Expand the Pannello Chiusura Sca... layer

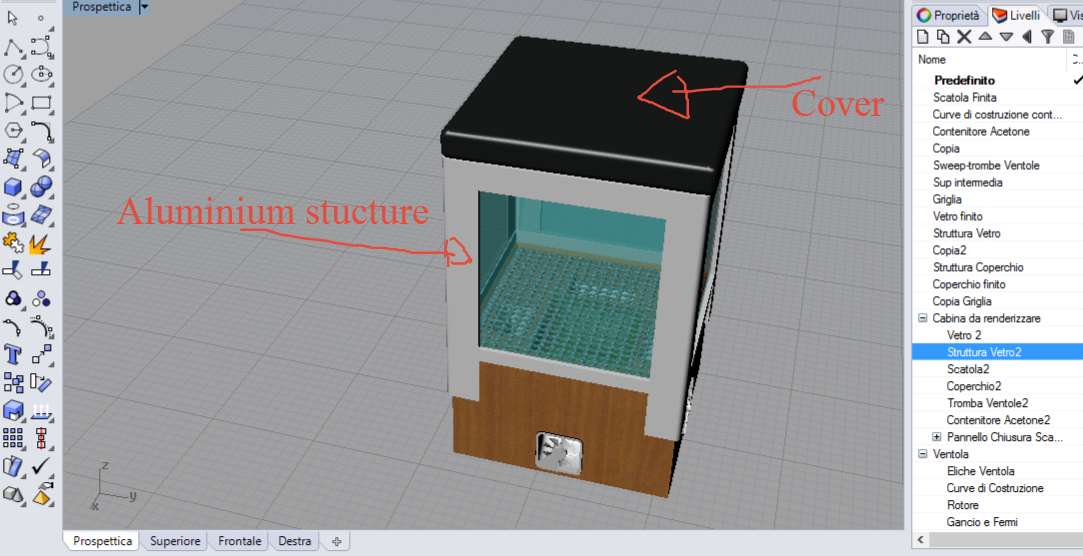click(937, 437)
